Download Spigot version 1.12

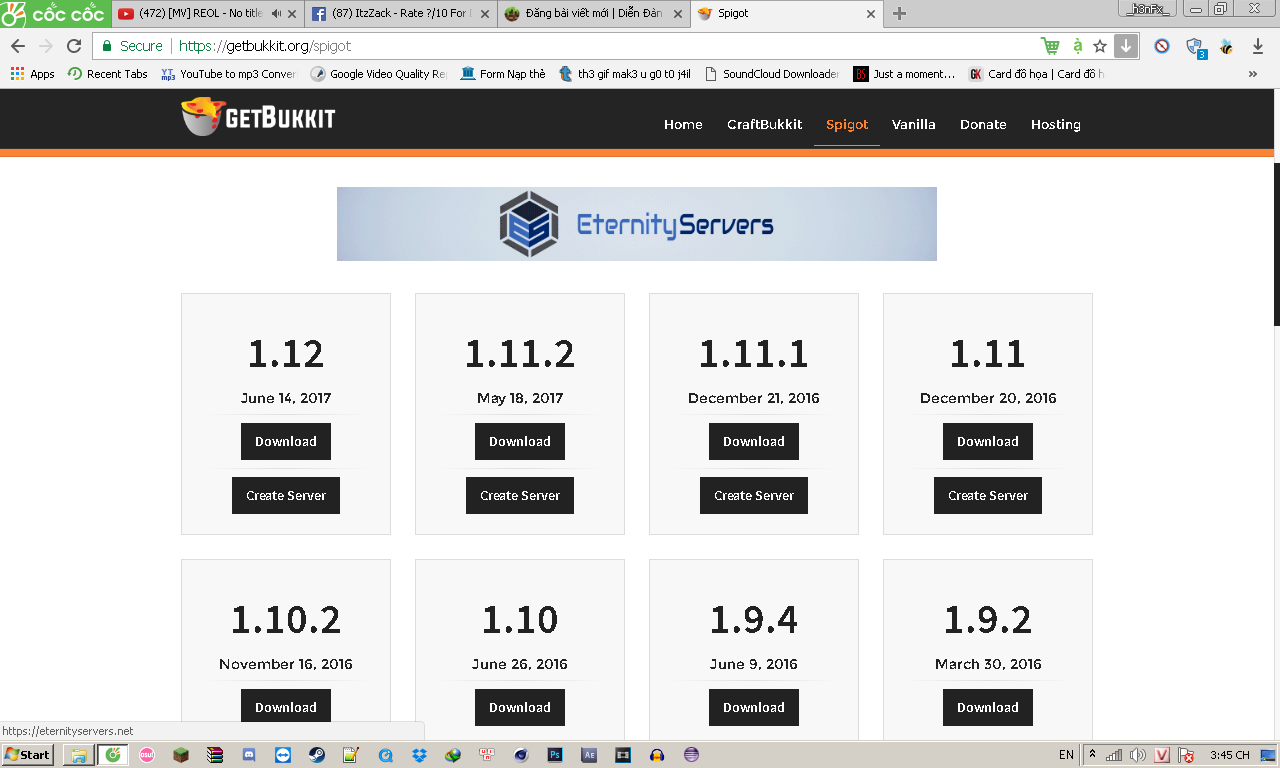[286, 441]
